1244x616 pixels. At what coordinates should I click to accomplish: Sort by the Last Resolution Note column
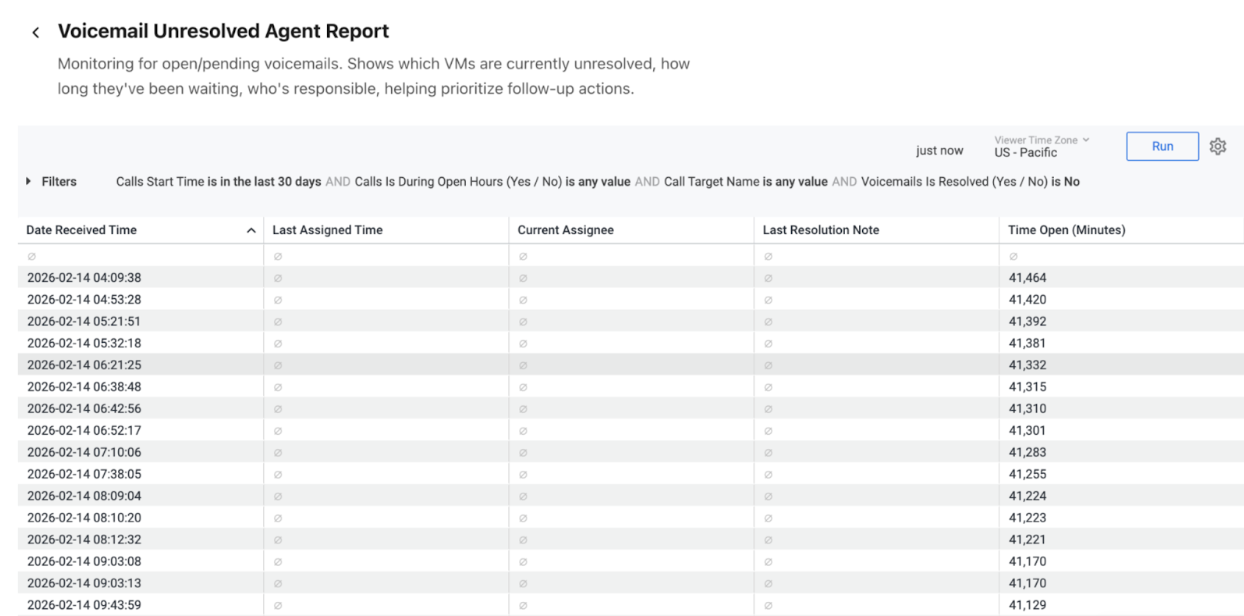tap(820, 229)
